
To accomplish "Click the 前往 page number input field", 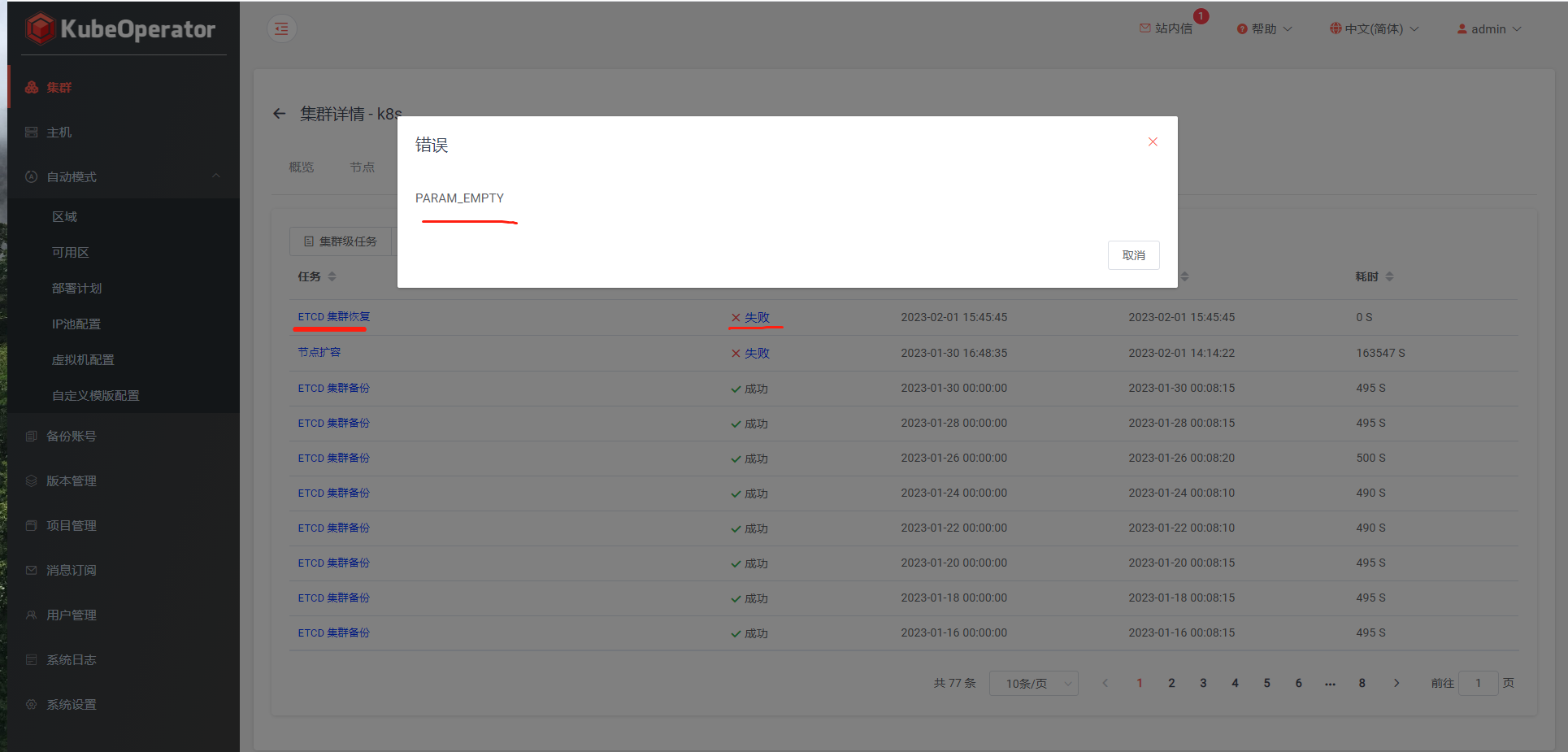I will coord(1478,683).
